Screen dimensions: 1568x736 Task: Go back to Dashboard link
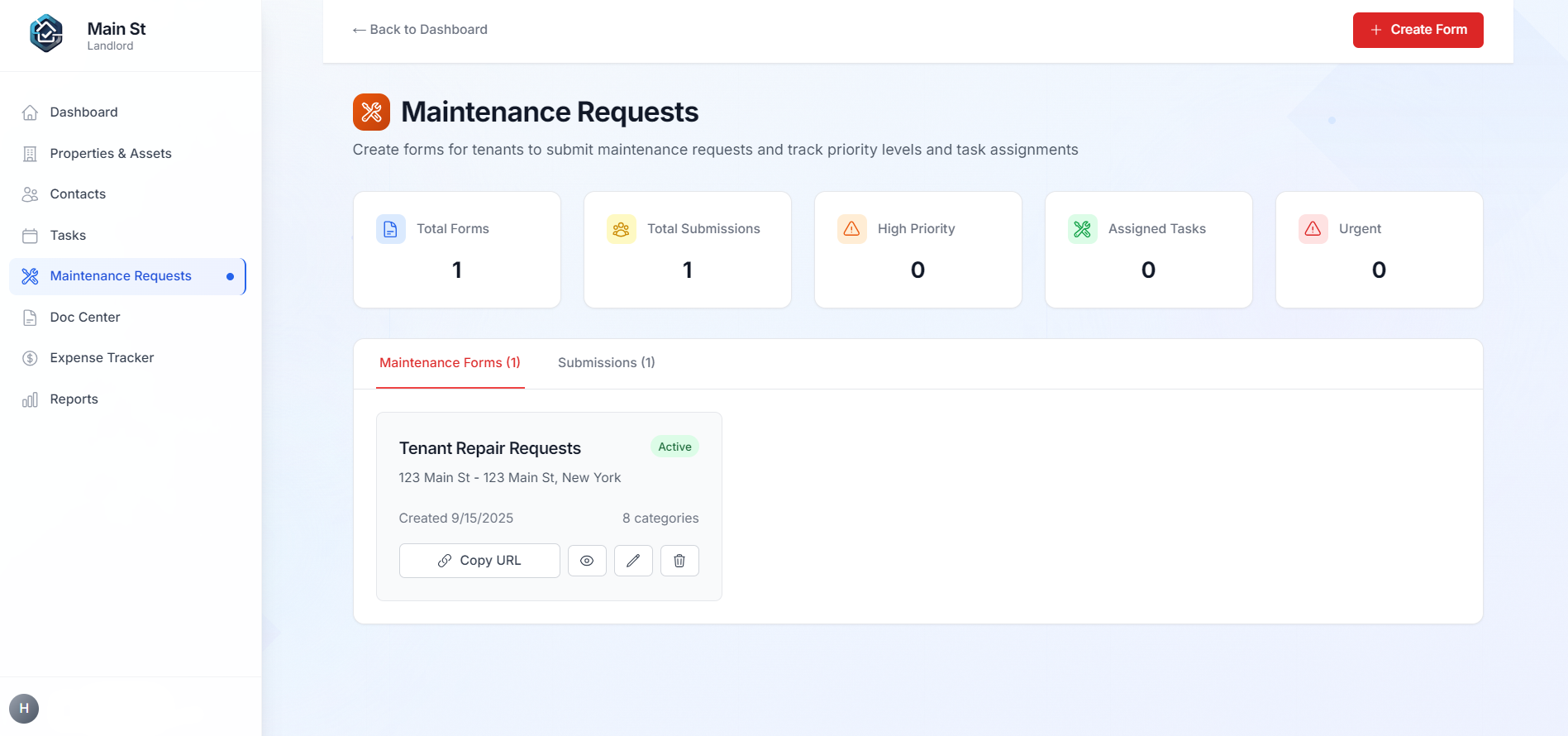point(420,30)
